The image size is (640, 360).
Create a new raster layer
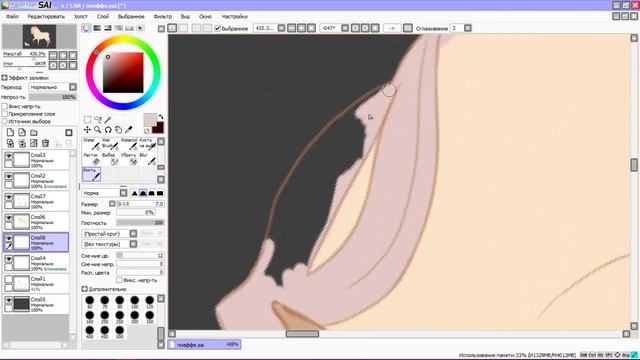pos(11,133)
